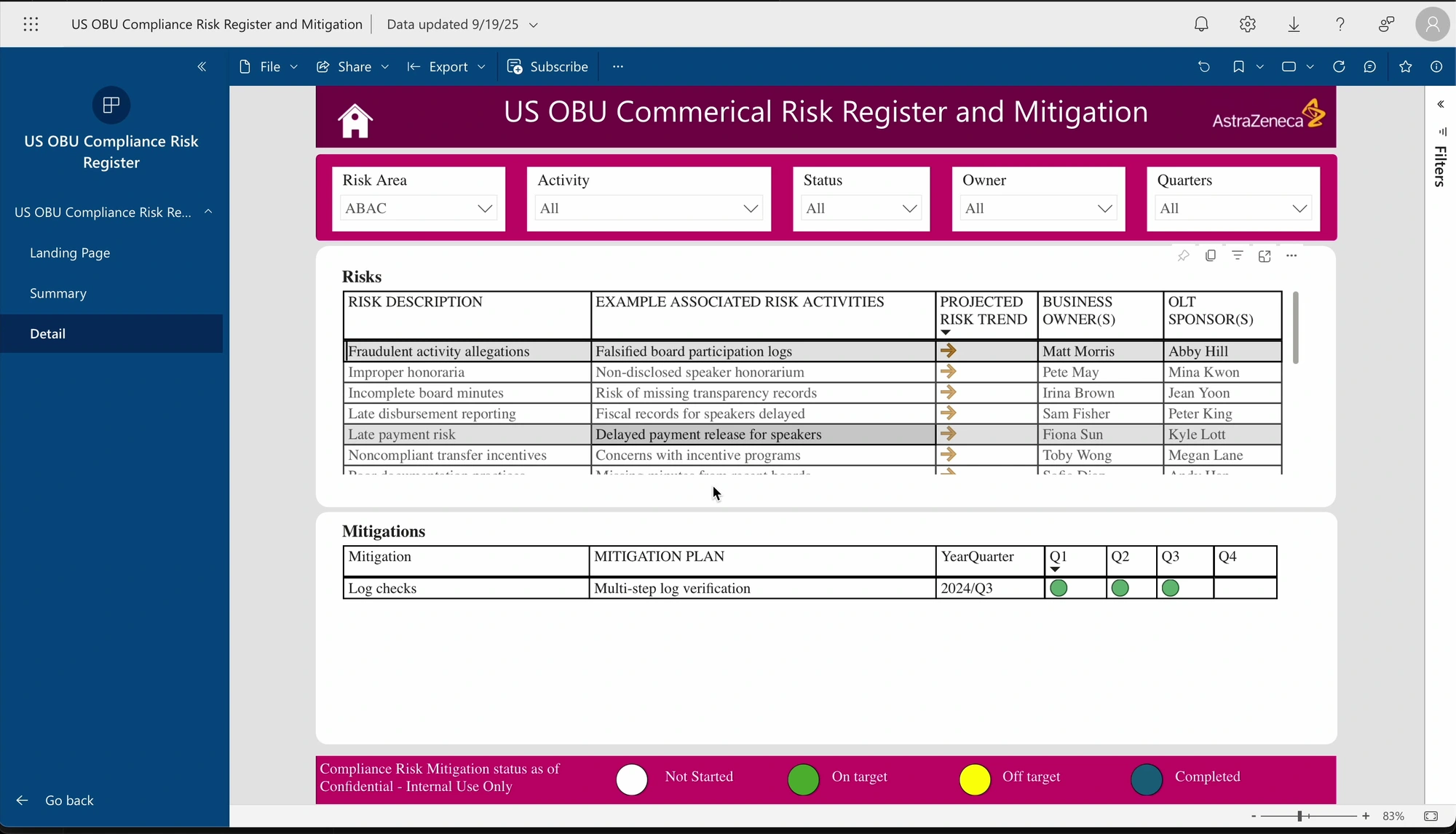This screenshot has width=1456, height=834.
Task: Click the home icon in report banner
Action: coord(355,120)
